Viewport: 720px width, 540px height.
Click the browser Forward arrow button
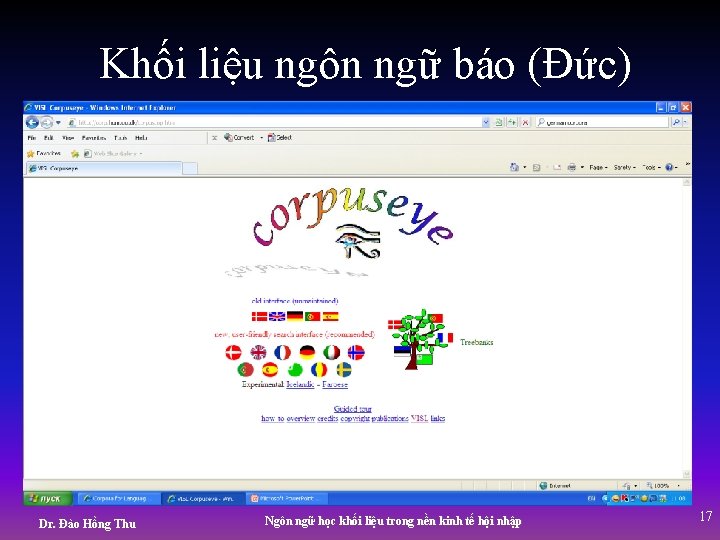point(47,123)
